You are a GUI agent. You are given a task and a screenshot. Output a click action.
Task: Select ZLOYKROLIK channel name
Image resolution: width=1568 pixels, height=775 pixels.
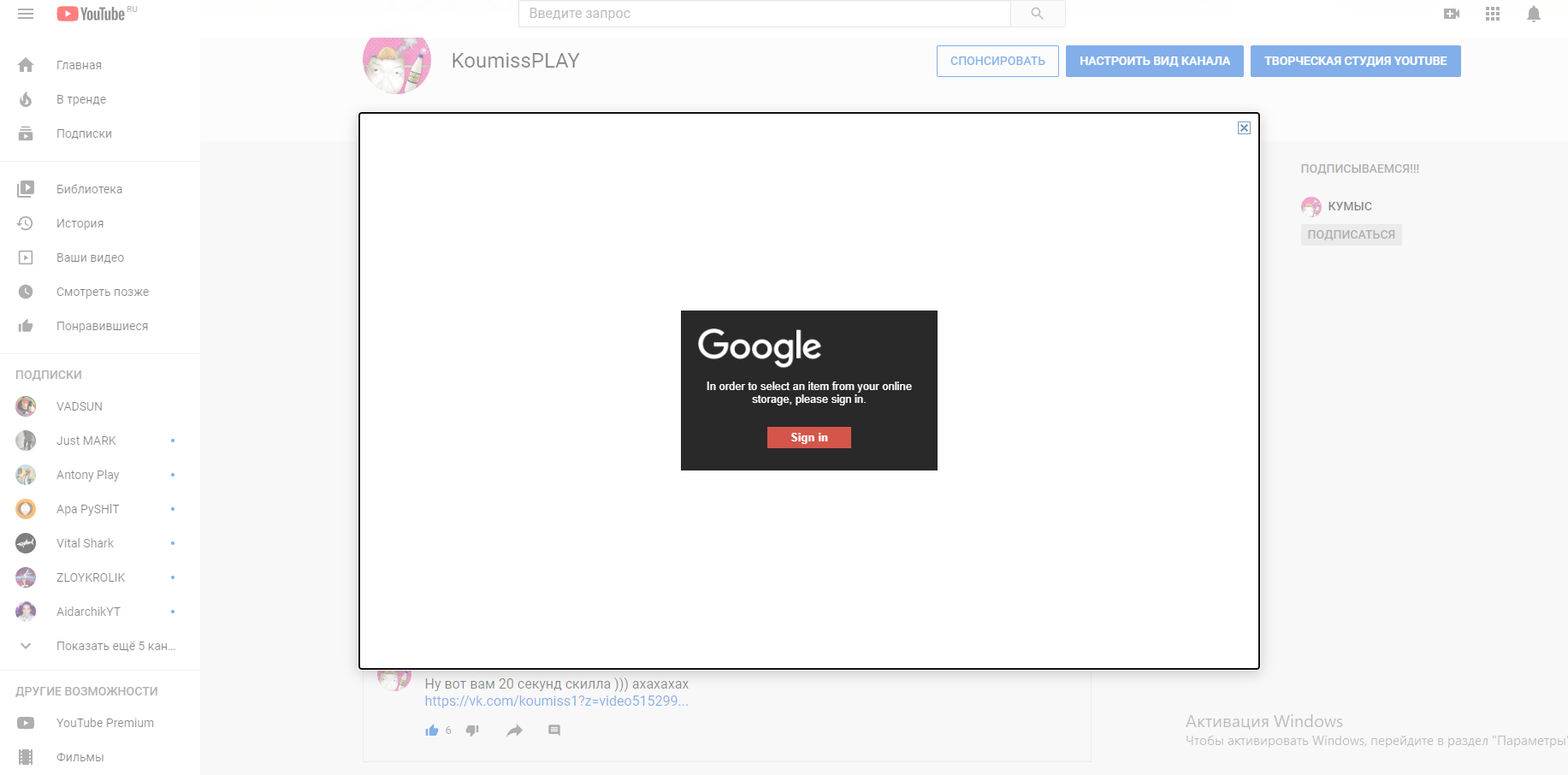91,577
